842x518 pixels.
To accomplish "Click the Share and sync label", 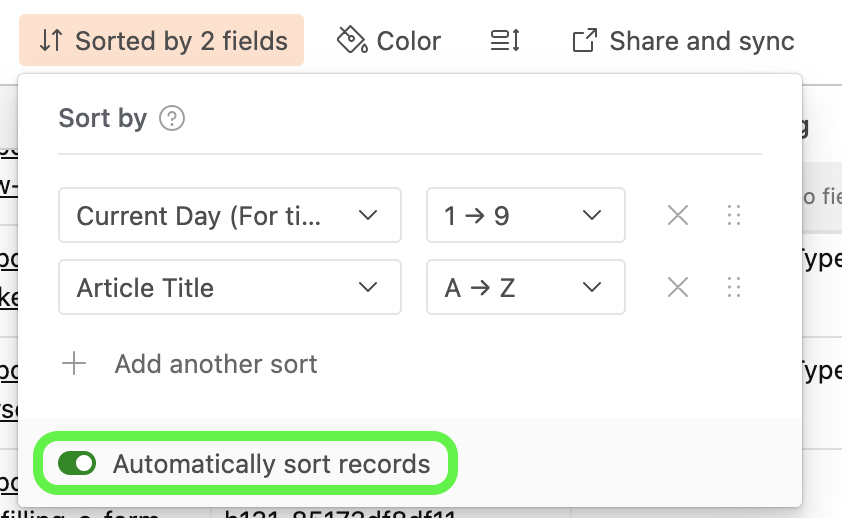I will [702, 41].
